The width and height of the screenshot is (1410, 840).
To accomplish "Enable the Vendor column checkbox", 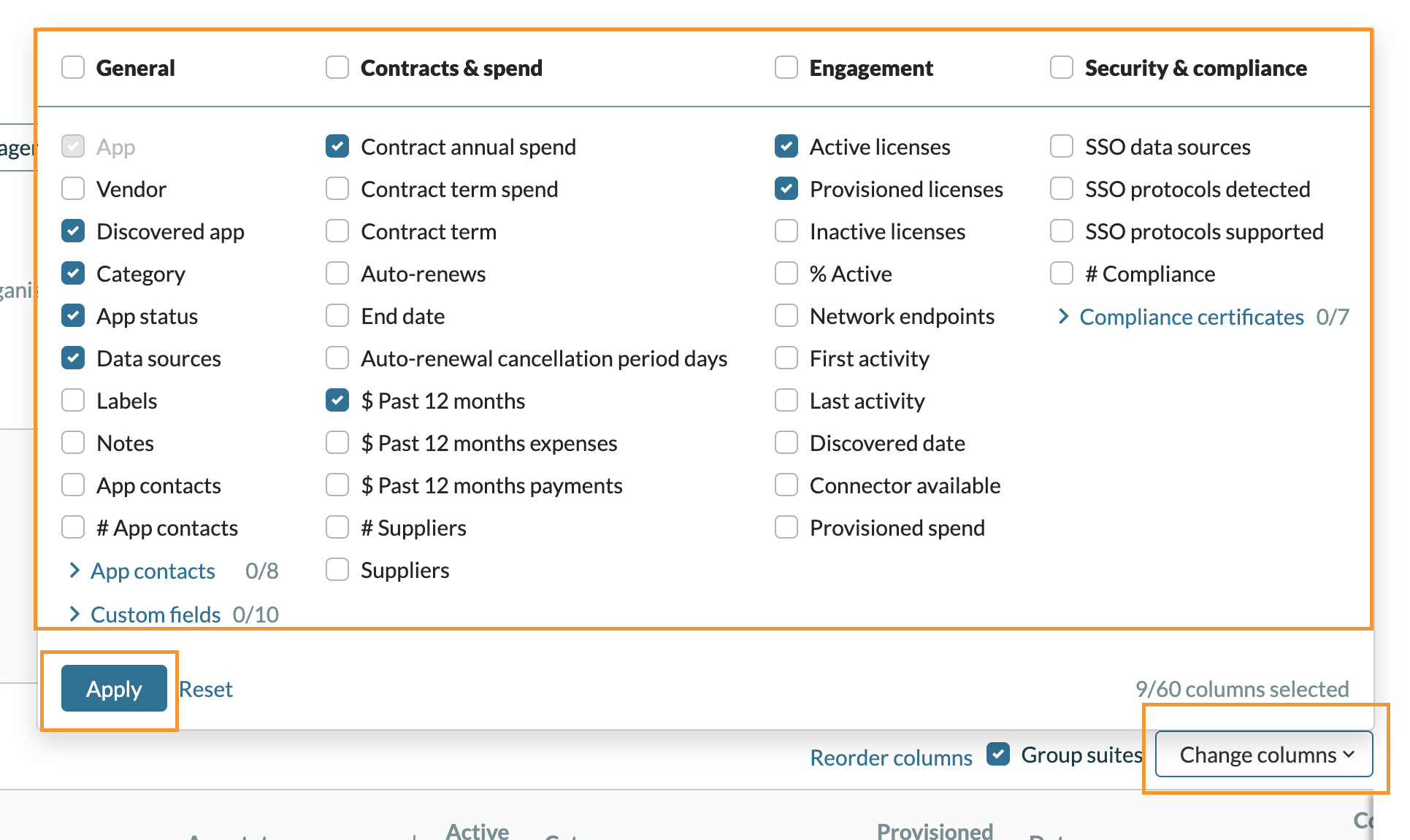I will 73,188.
